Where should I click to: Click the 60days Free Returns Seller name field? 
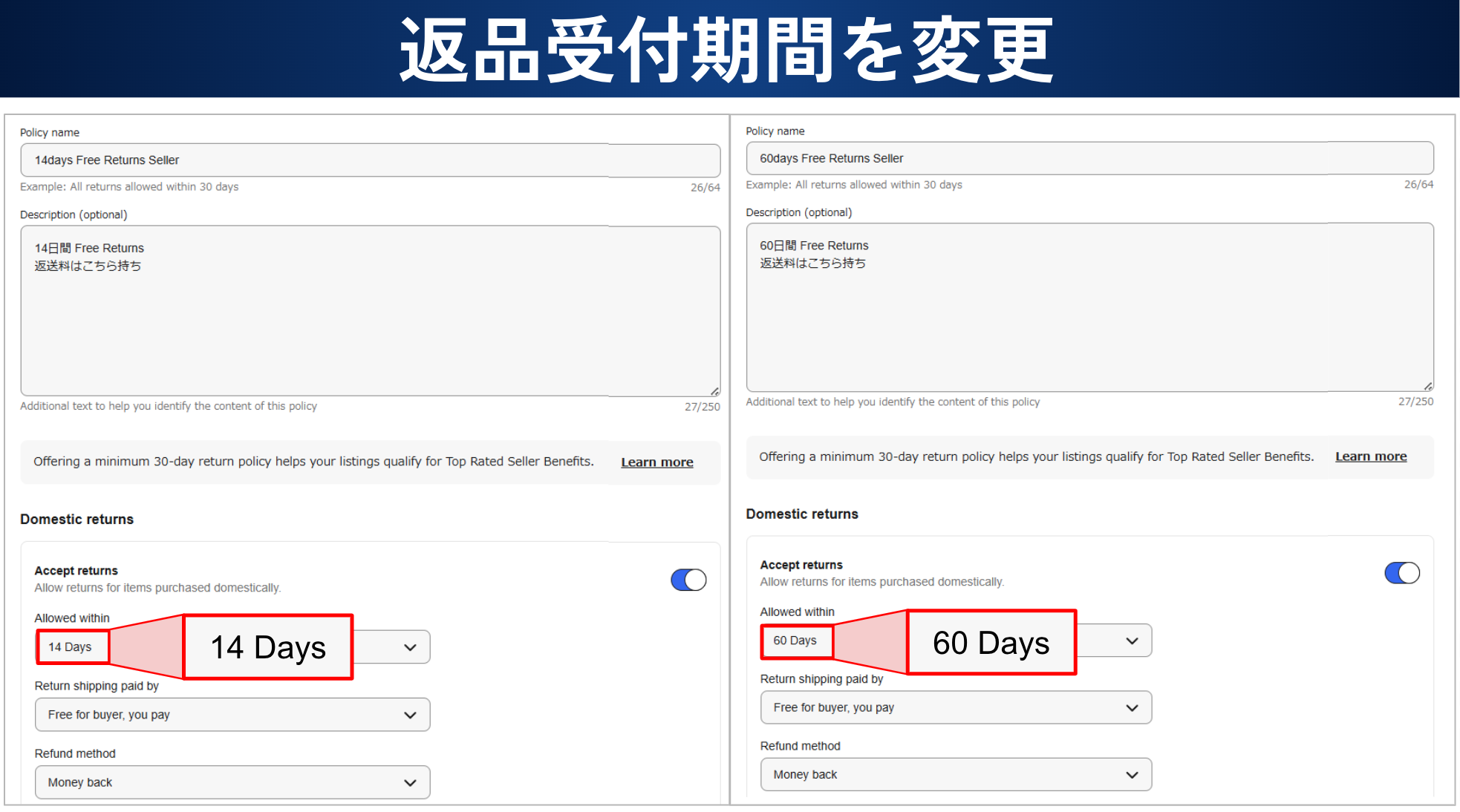(x=1089, y=158)
